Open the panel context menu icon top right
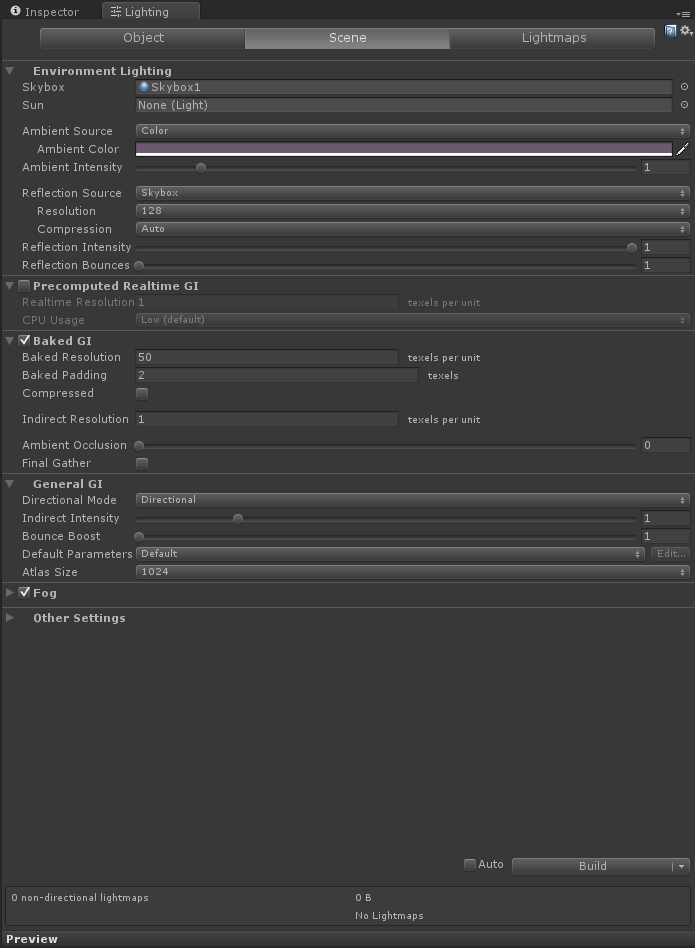695x948 pixels. point(686,13)
